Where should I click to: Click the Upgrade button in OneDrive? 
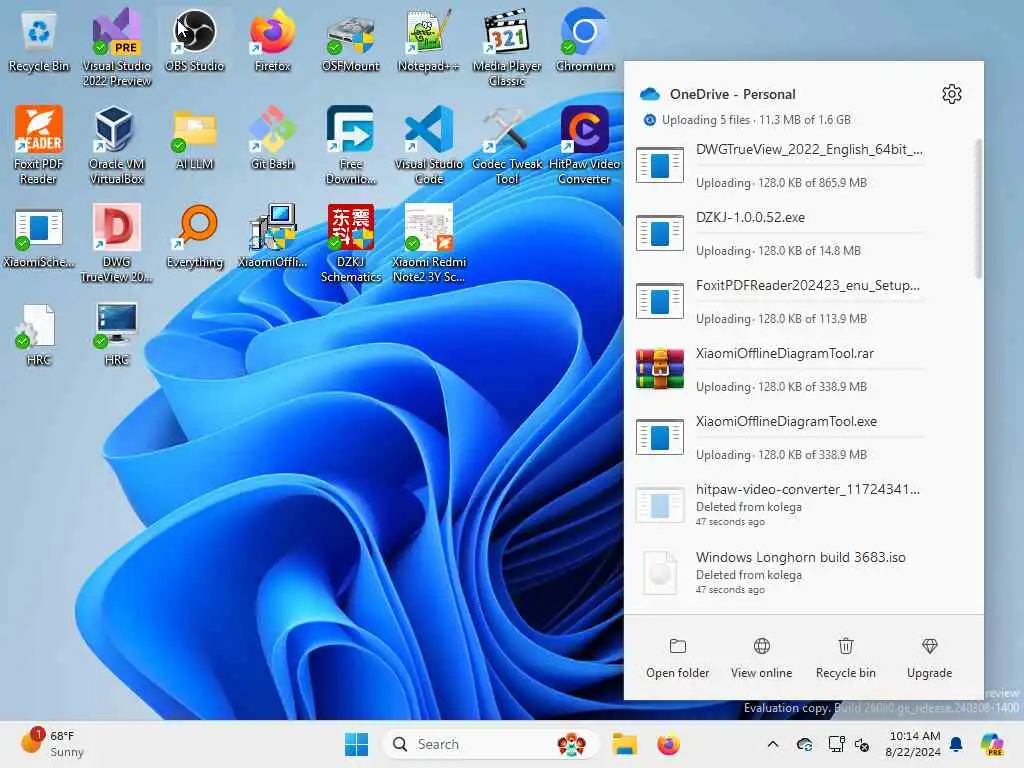point(929,658)
